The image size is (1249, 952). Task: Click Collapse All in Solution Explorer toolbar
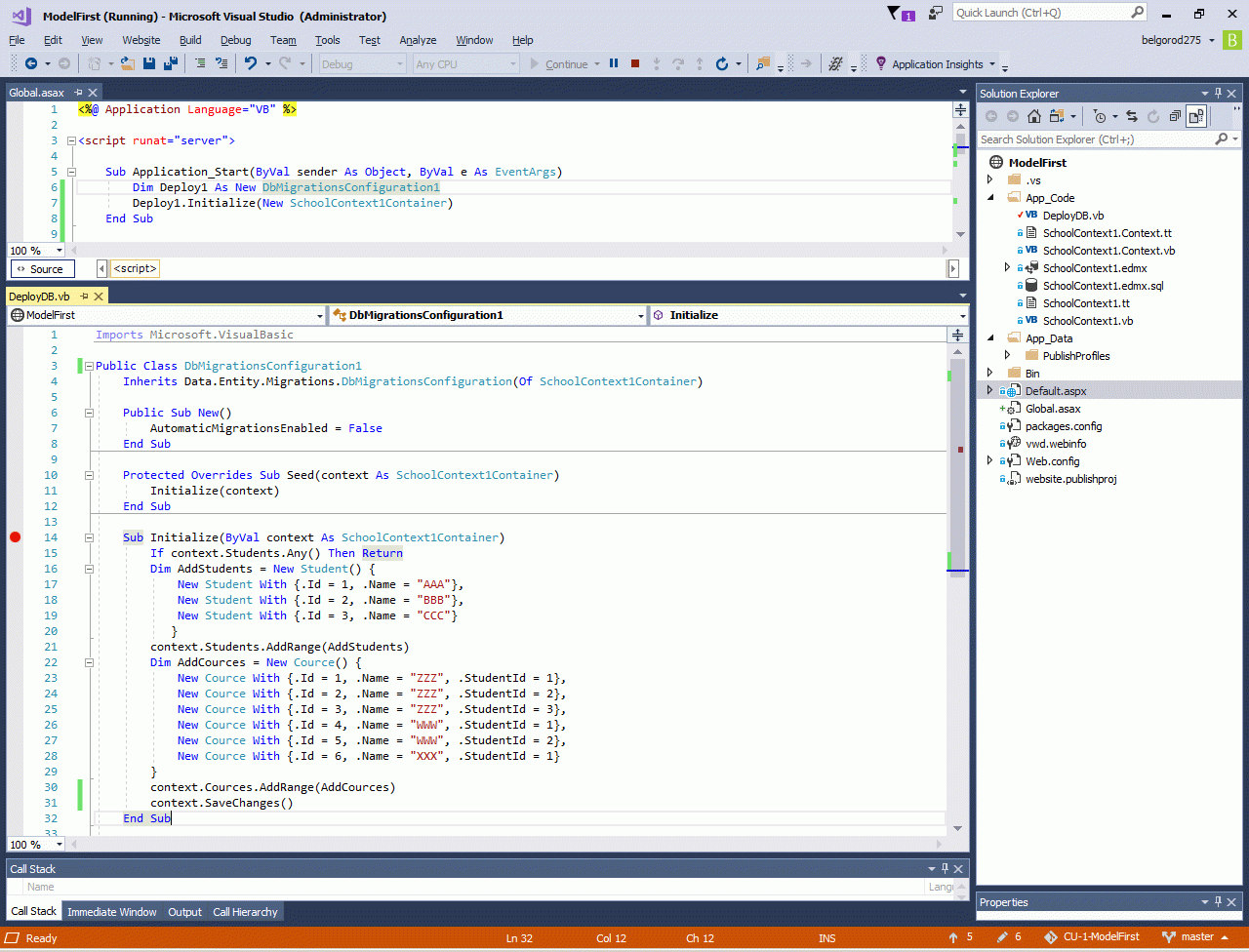(1174, 116)
